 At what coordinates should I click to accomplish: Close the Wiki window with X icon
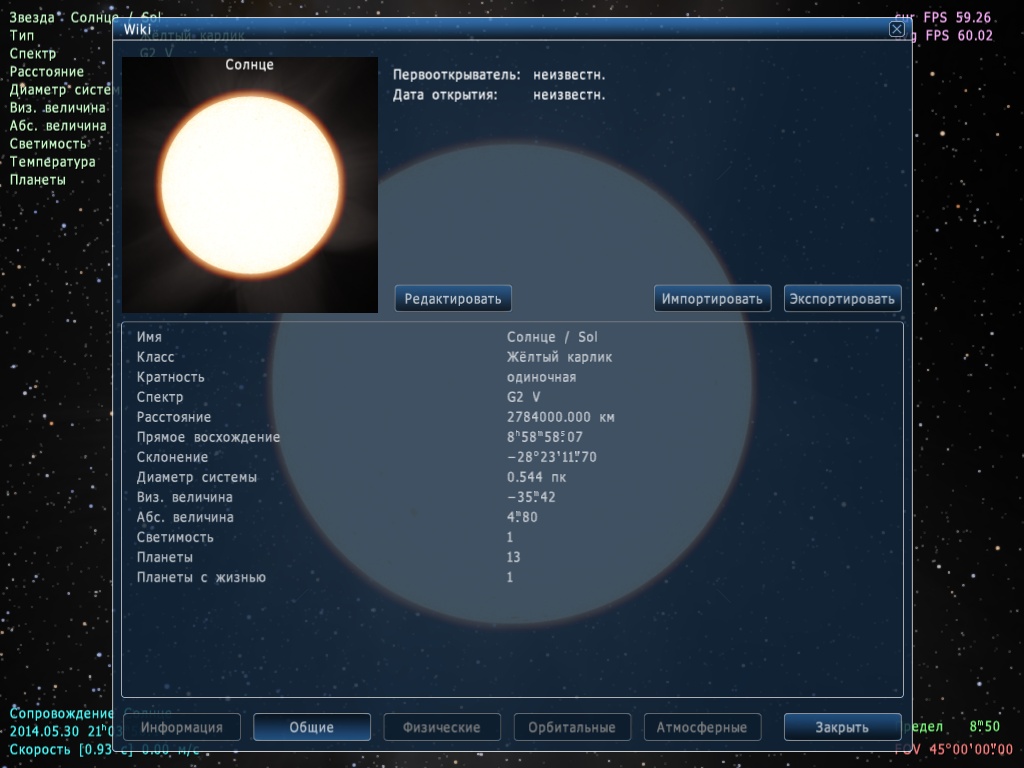point(897,29)
